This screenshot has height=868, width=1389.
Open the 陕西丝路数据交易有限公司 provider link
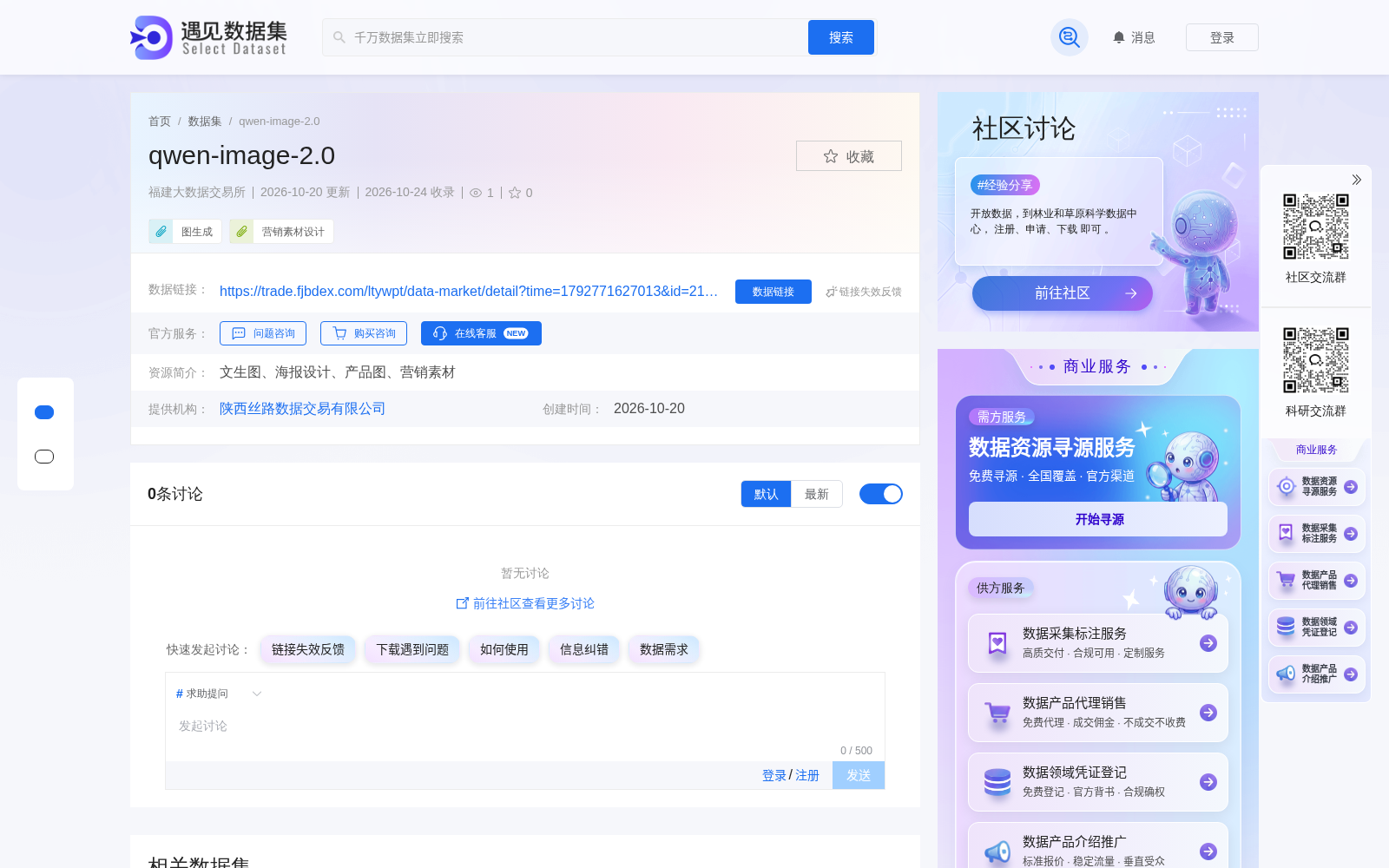click(x=302, y=409)
